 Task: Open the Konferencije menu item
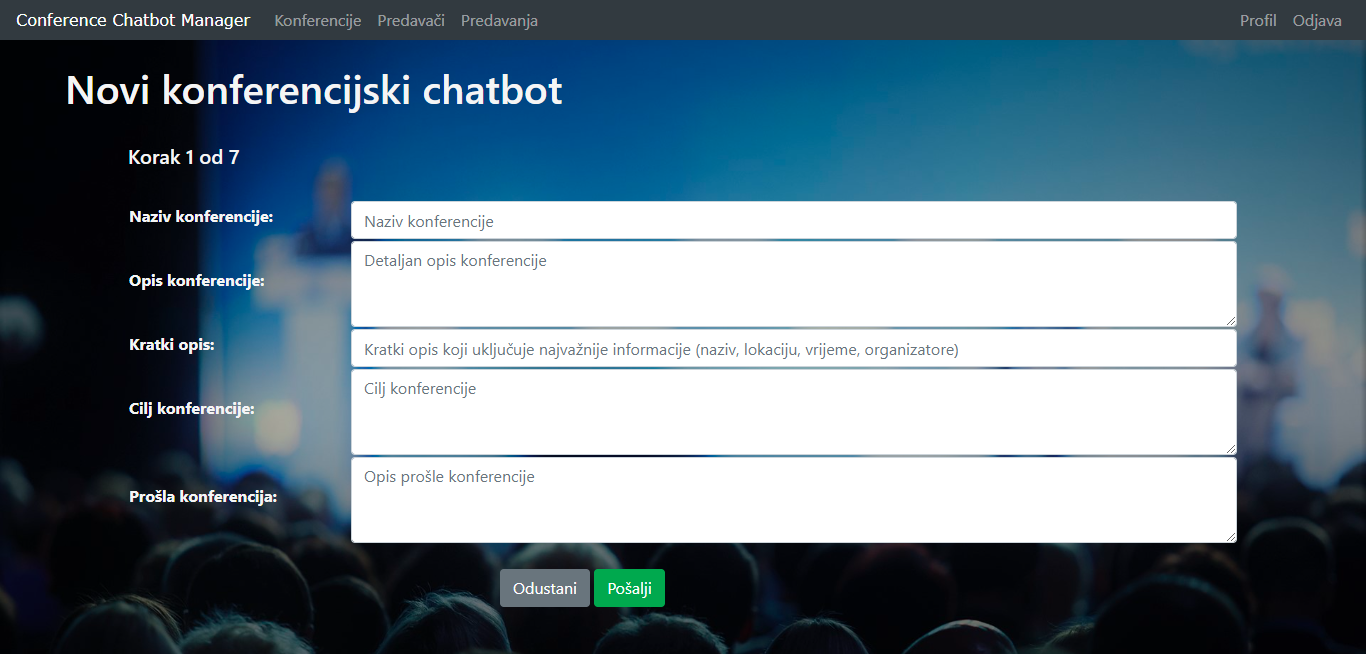[318, 20]
